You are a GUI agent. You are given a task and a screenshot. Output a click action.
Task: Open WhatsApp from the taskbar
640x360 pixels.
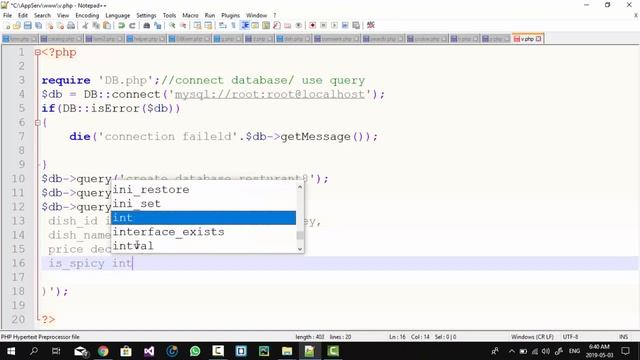point(195,351)
